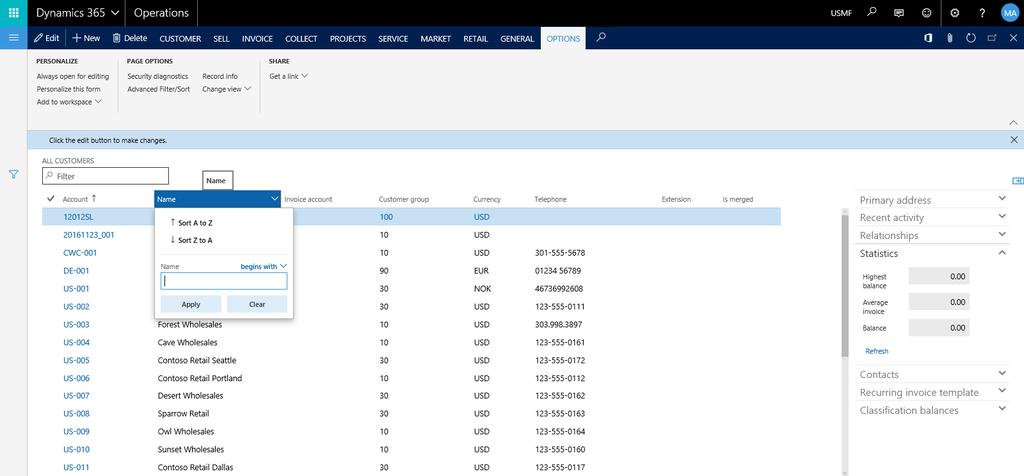Select the Sparrow Retail name cell
The width and height of the screenshot is (1024, 476).
point(184,413)
